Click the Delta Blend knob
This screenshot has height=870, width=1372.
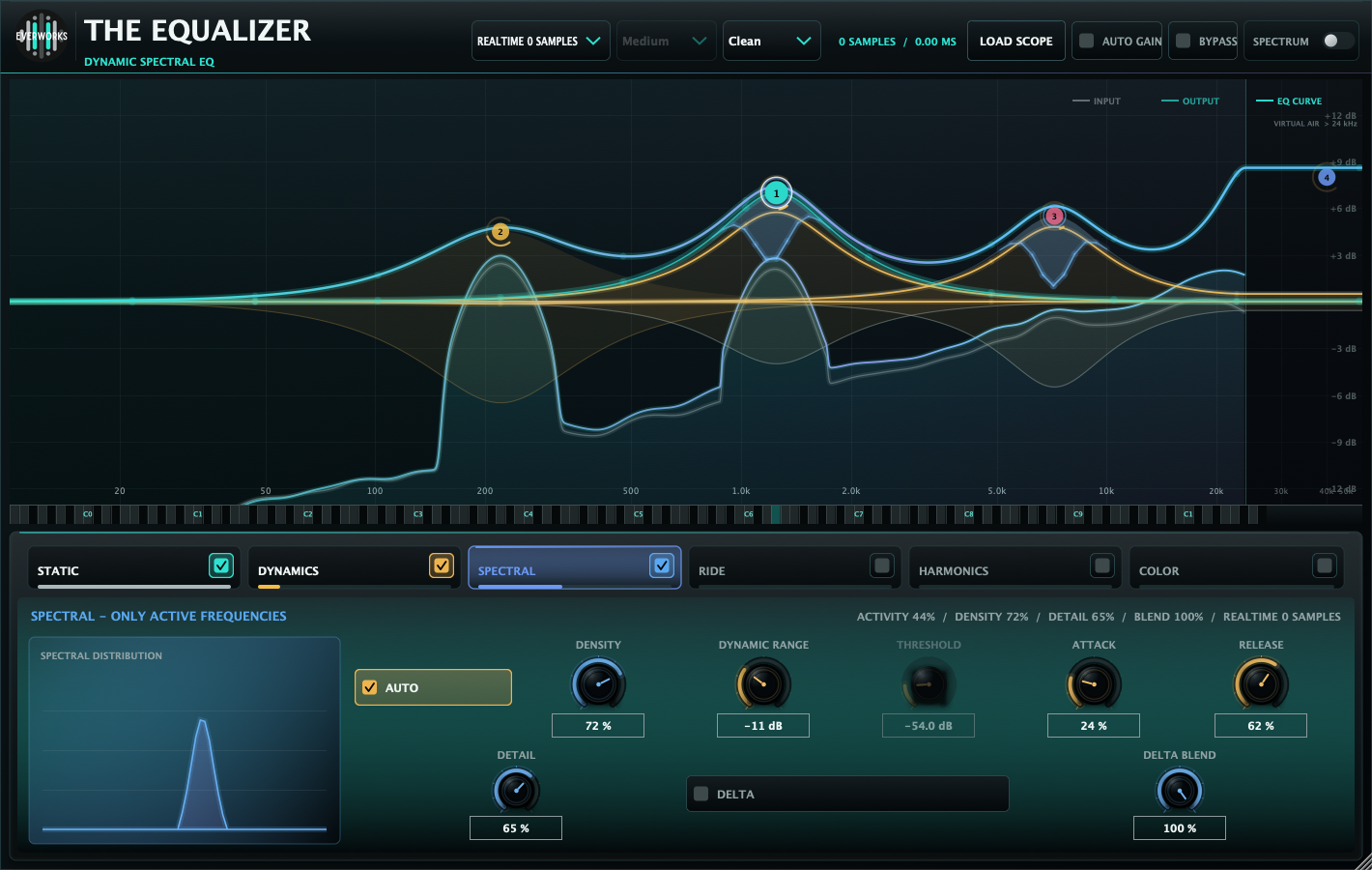1180,791
